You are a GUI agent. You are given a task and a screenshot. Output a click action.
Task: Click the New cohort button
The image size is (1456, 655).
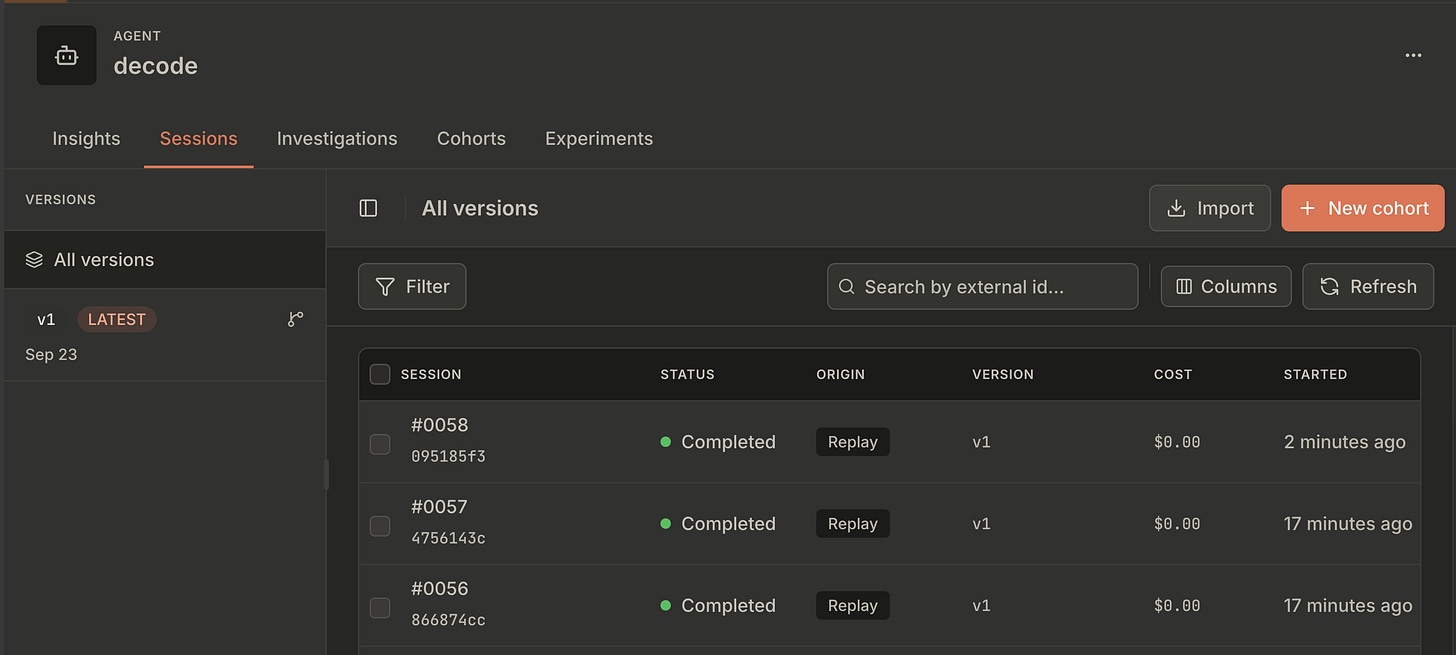(x=1363, y=208)
